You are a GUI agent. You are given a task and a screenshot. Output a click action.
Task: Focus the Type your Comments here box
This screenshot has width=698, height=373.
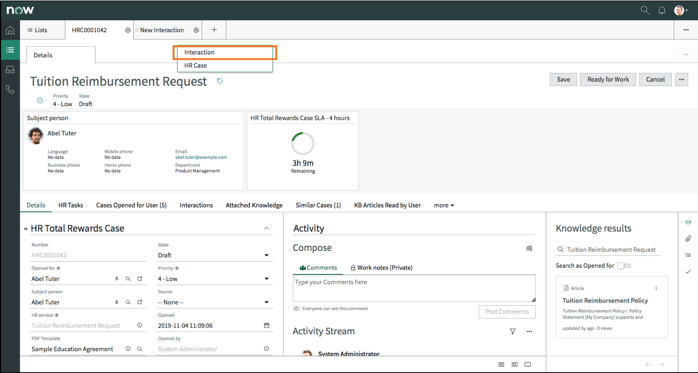pos(414,288)
